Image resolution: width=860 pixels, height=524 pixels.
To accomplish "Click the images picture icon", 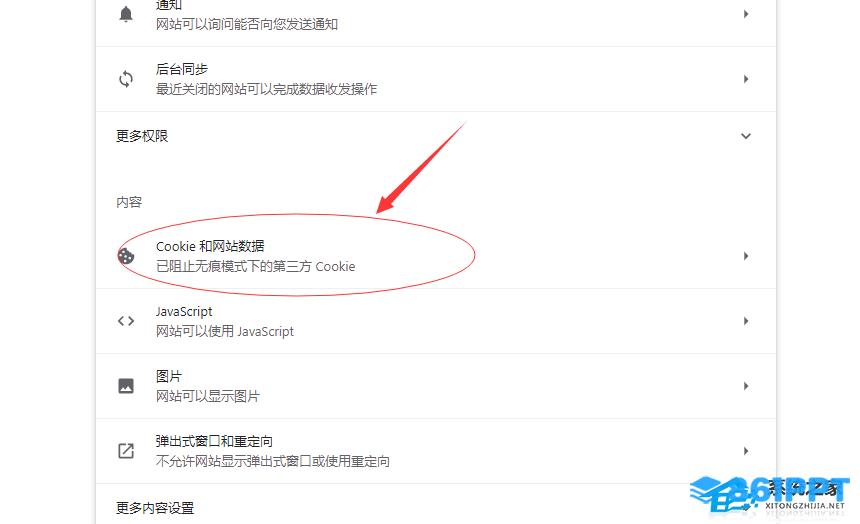I will pyautogui.click(x=126, y=386).
